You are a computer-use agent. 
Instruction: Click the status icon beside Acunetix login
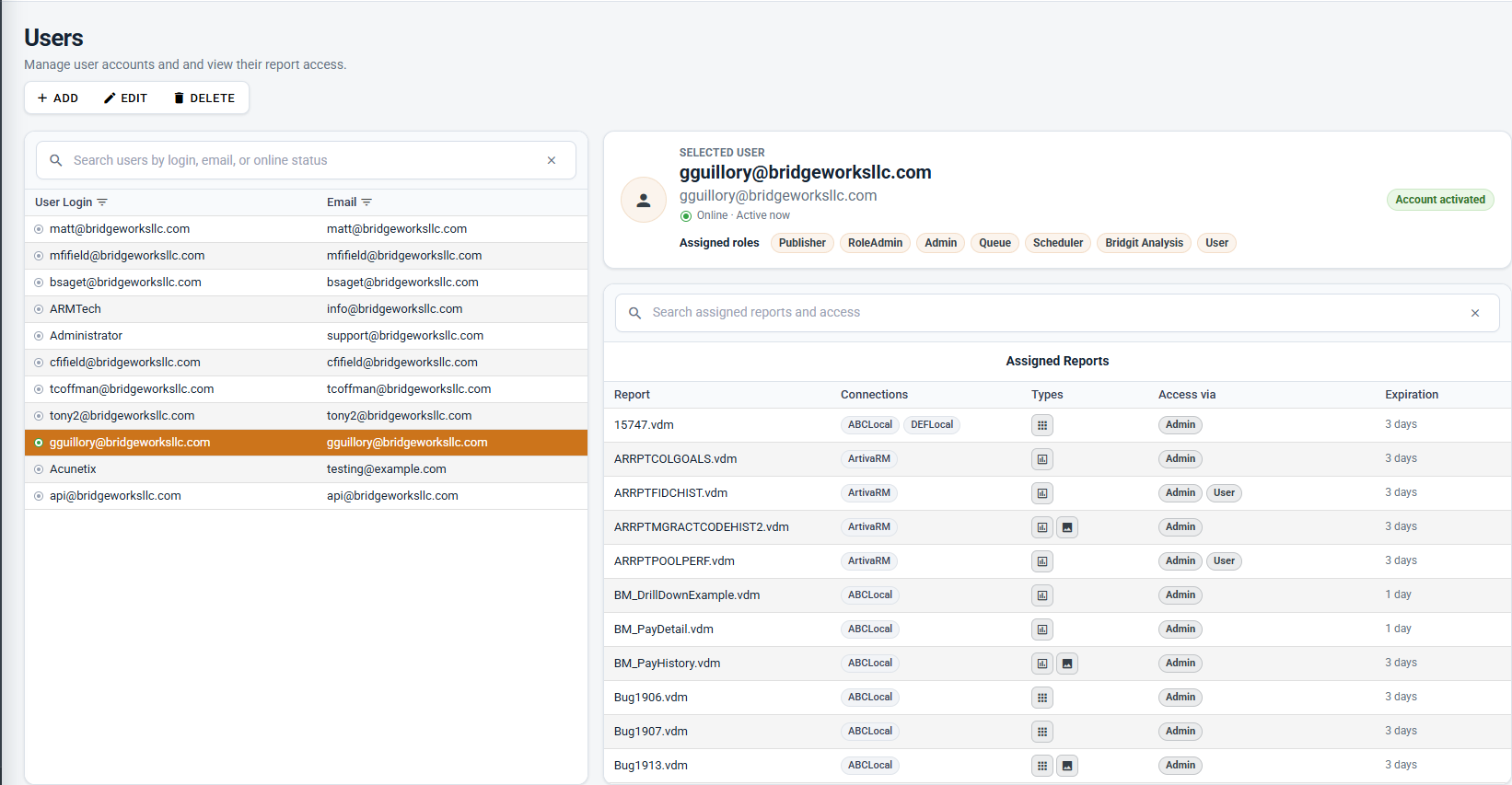pyautogui.click(x=39, y=469)
